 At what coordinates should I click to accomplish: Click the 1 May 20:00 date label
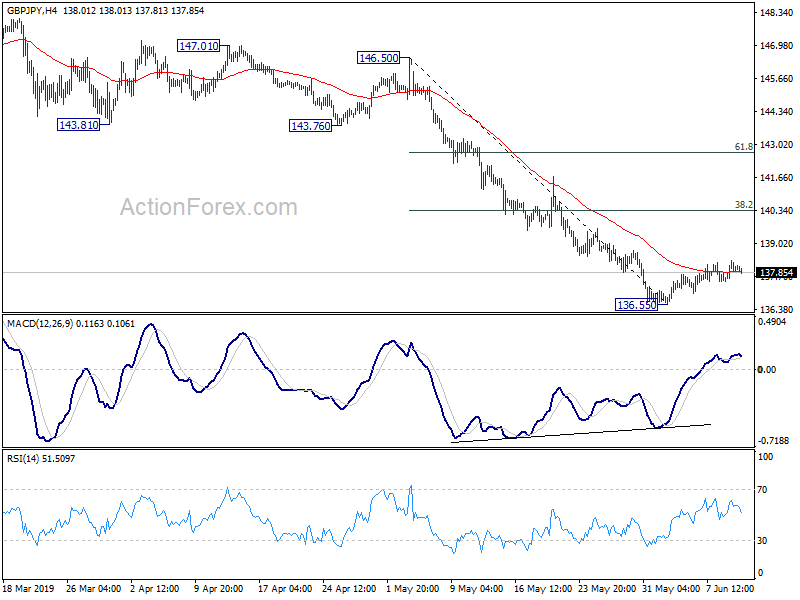[x=413, y=588]
